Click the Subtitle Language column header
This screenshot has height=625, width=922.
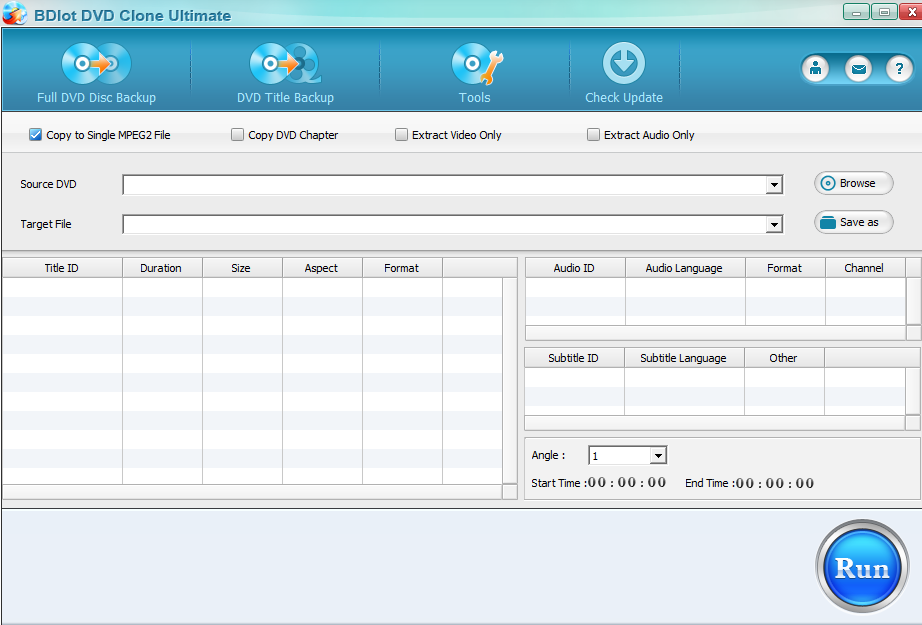684,358
